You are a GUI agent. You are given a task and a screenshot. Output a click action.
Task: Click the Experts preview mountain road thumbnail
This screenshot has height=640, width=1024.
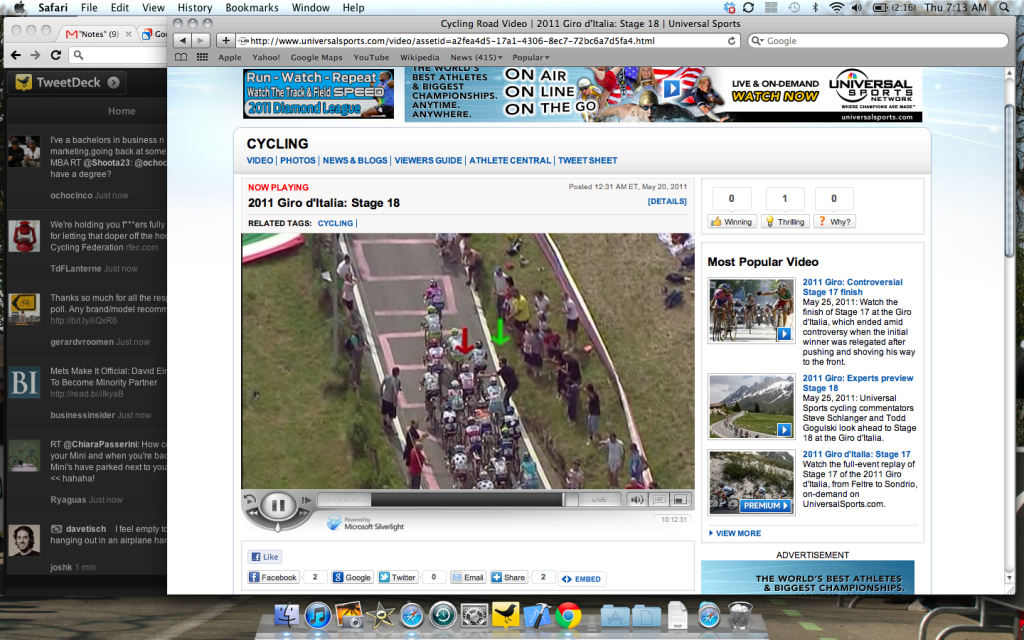[752, 406]
